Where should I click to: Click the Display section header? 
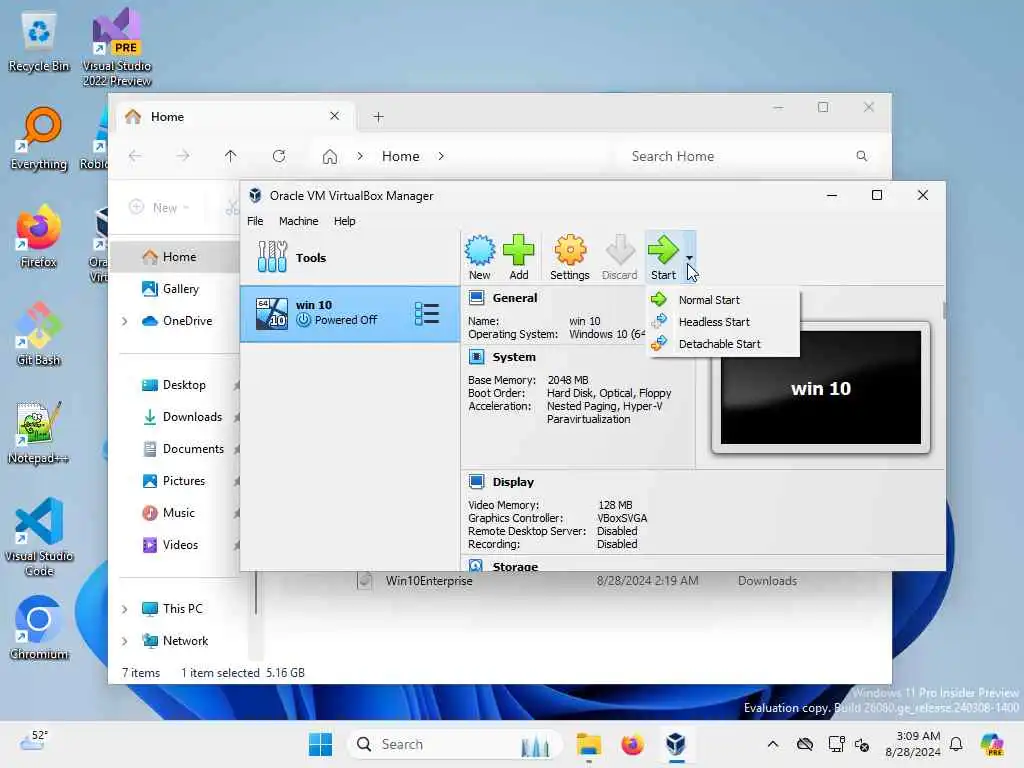coord(513,482)
